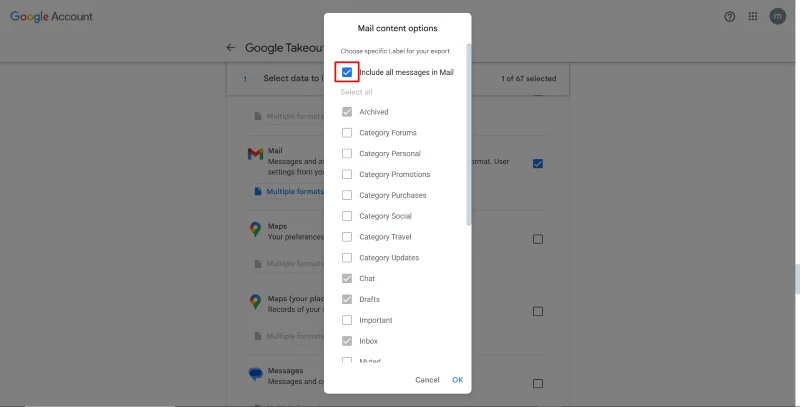Click the '1 of 67 selected' text
800x407 pixels.
pyautogui.click(x=529, y=79)
